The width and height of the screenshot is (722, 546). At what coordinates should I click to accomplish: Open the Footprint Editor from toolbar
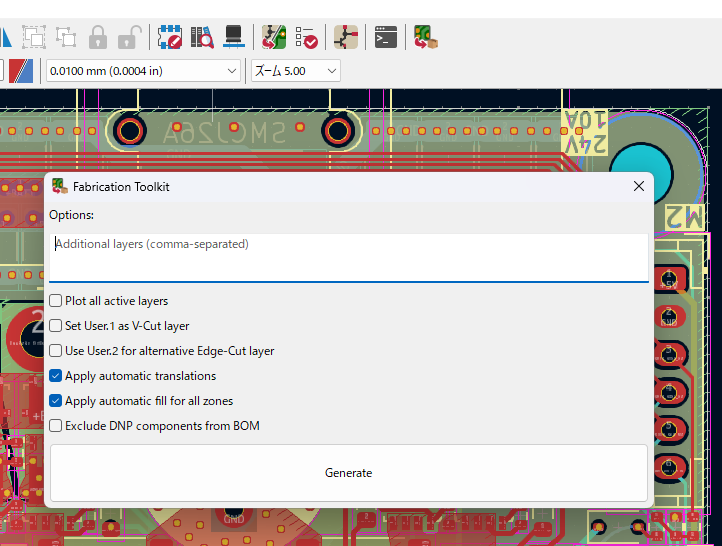(x=170, y=38)
